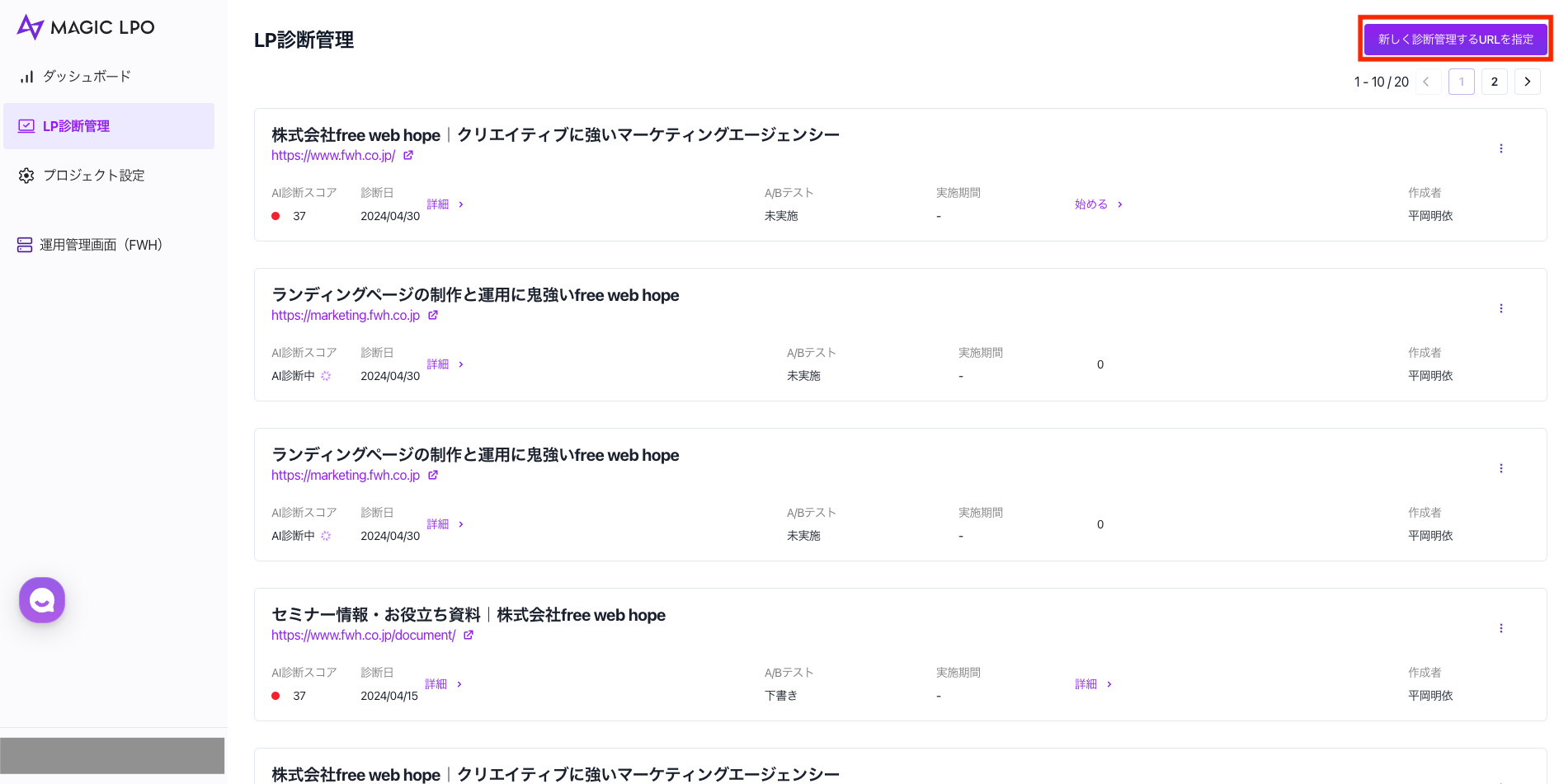This screenshot has height=784, width=1559.
Task: Click 始める to start the A/B test
Action: pyautogui.click(x=1099, y=204)
